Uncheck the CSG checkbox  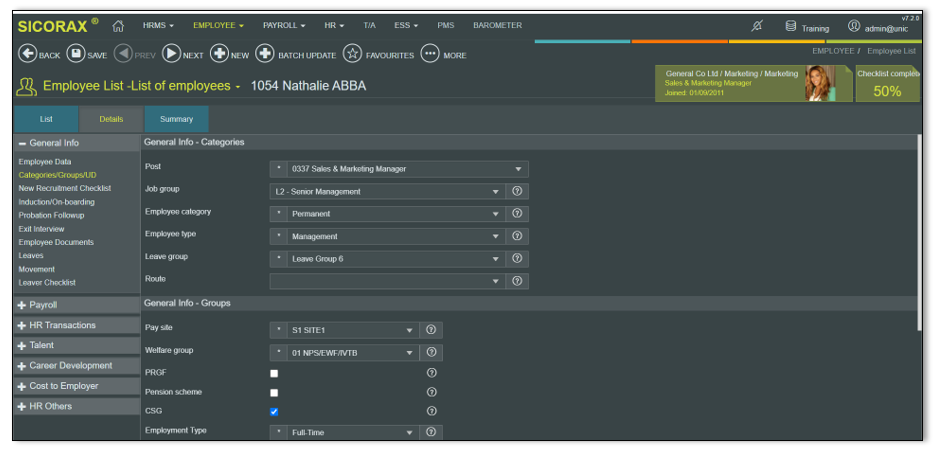274,411
